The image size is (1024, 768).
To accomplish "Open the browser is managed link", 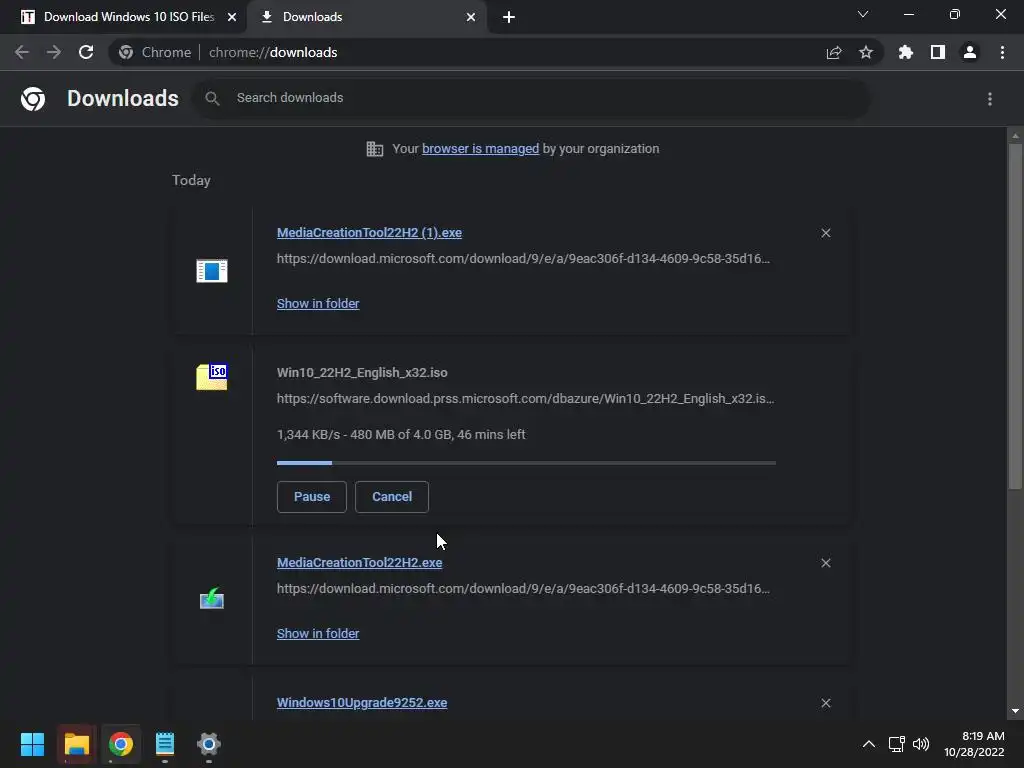I will pos(481,149).
